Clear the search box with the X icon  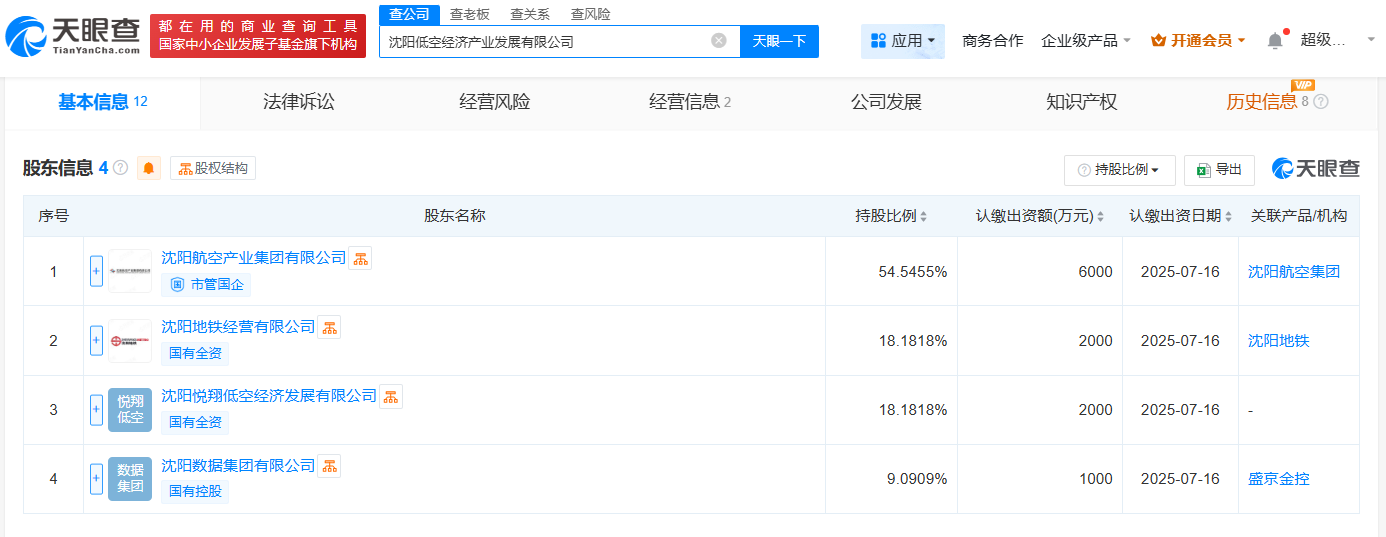click(719, 41)
